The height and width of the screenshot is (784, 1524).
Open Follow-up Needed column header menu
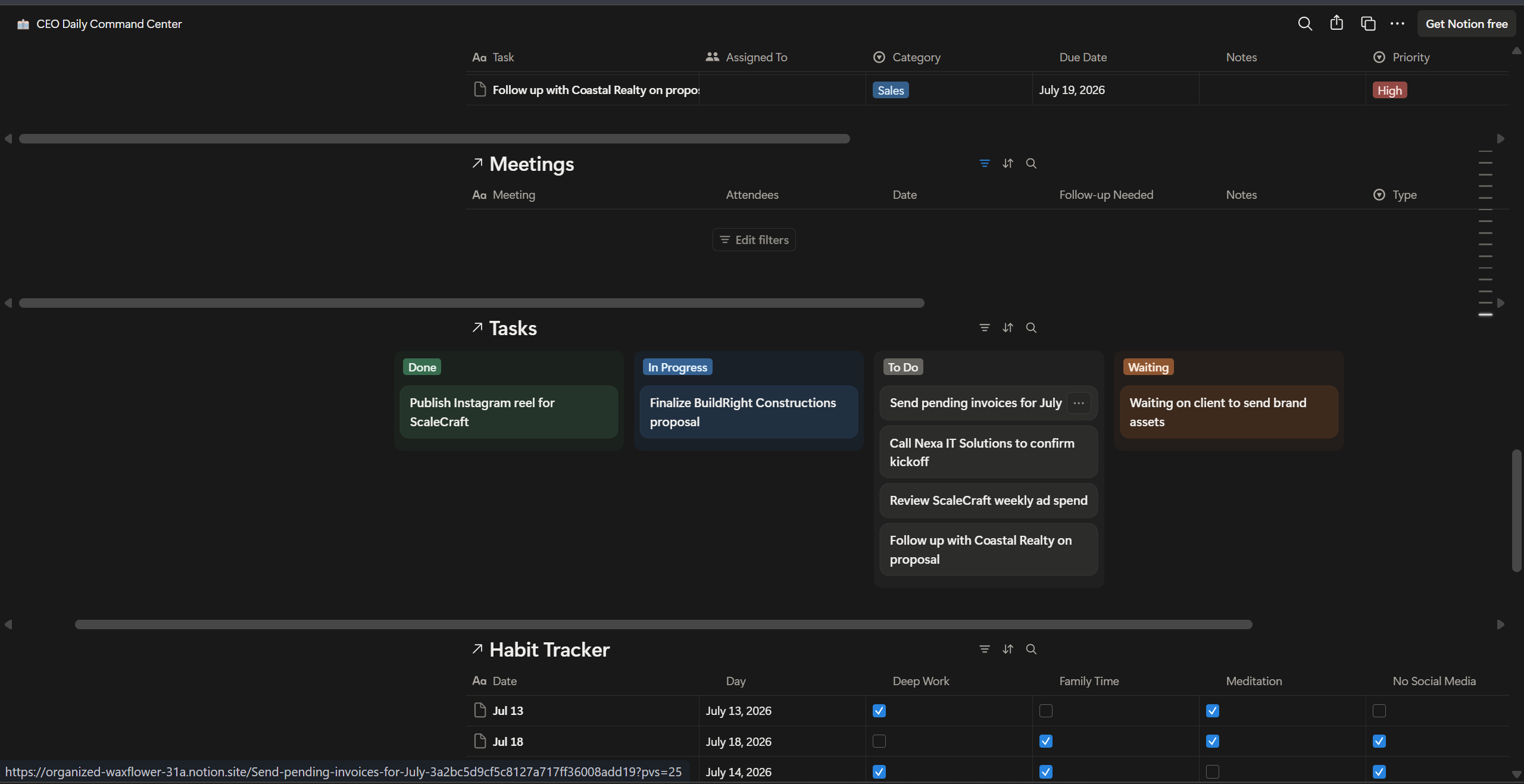tap(1116, 195)
